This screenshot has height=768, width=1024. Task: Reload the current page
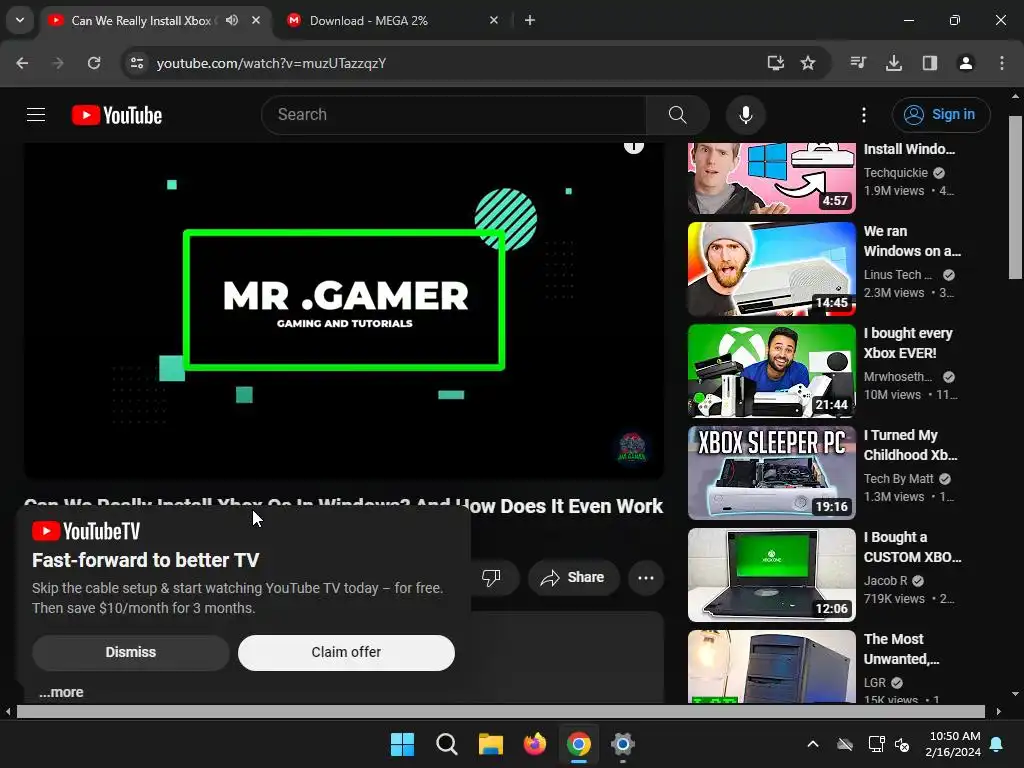point(94,63)
